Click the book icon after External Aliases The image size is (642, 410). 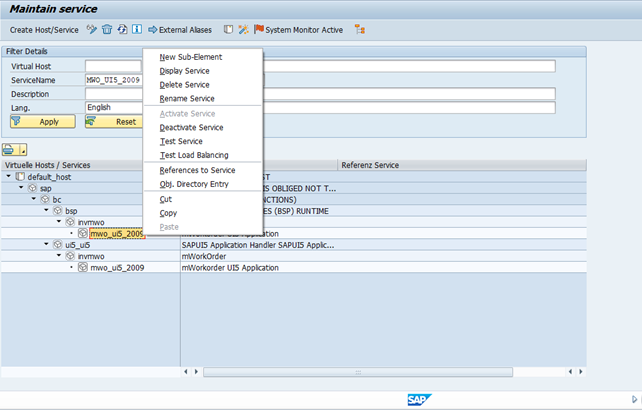point(229,30)
